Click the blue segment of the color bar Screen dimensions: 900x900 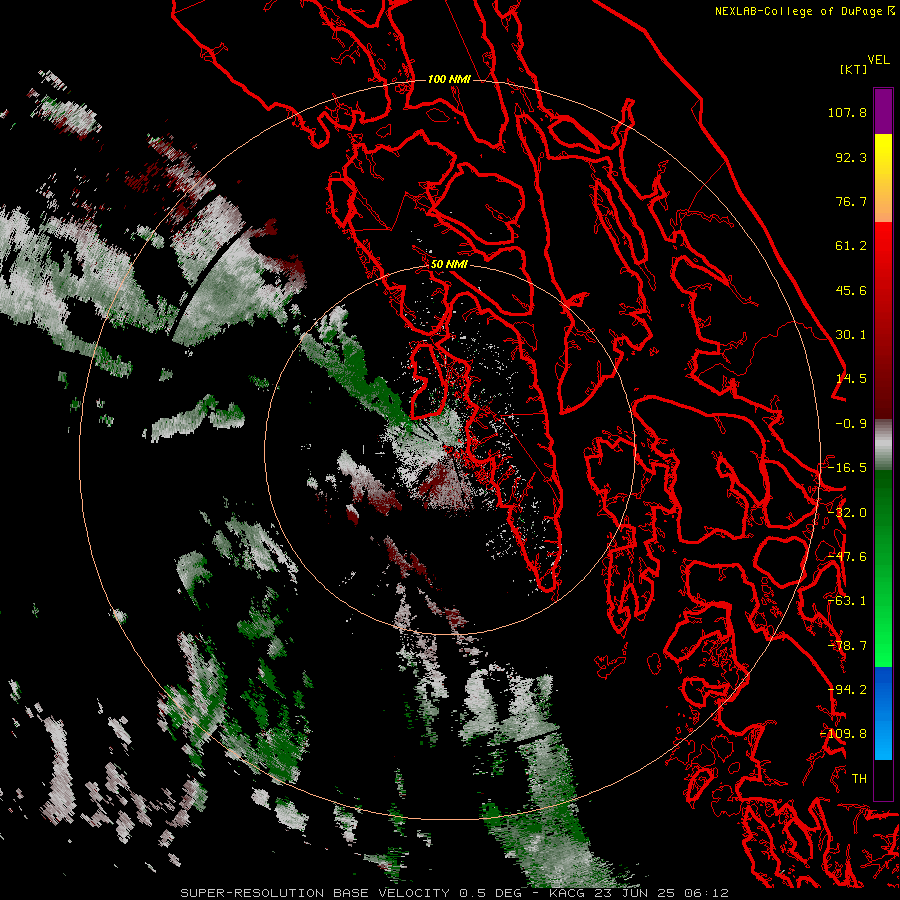(883, 713)
